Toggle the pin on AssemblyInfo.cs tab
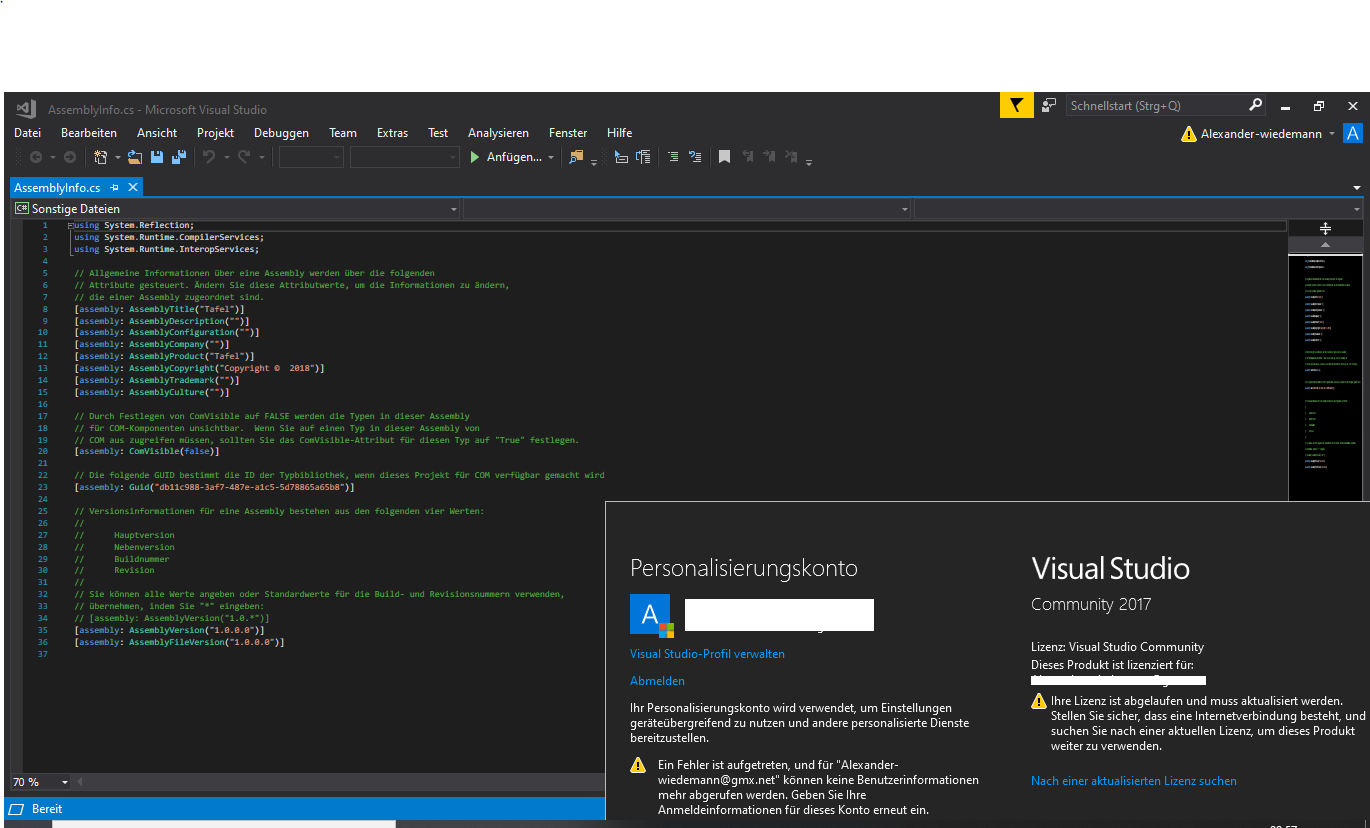1370x828 pixels. tap(115, 187)
